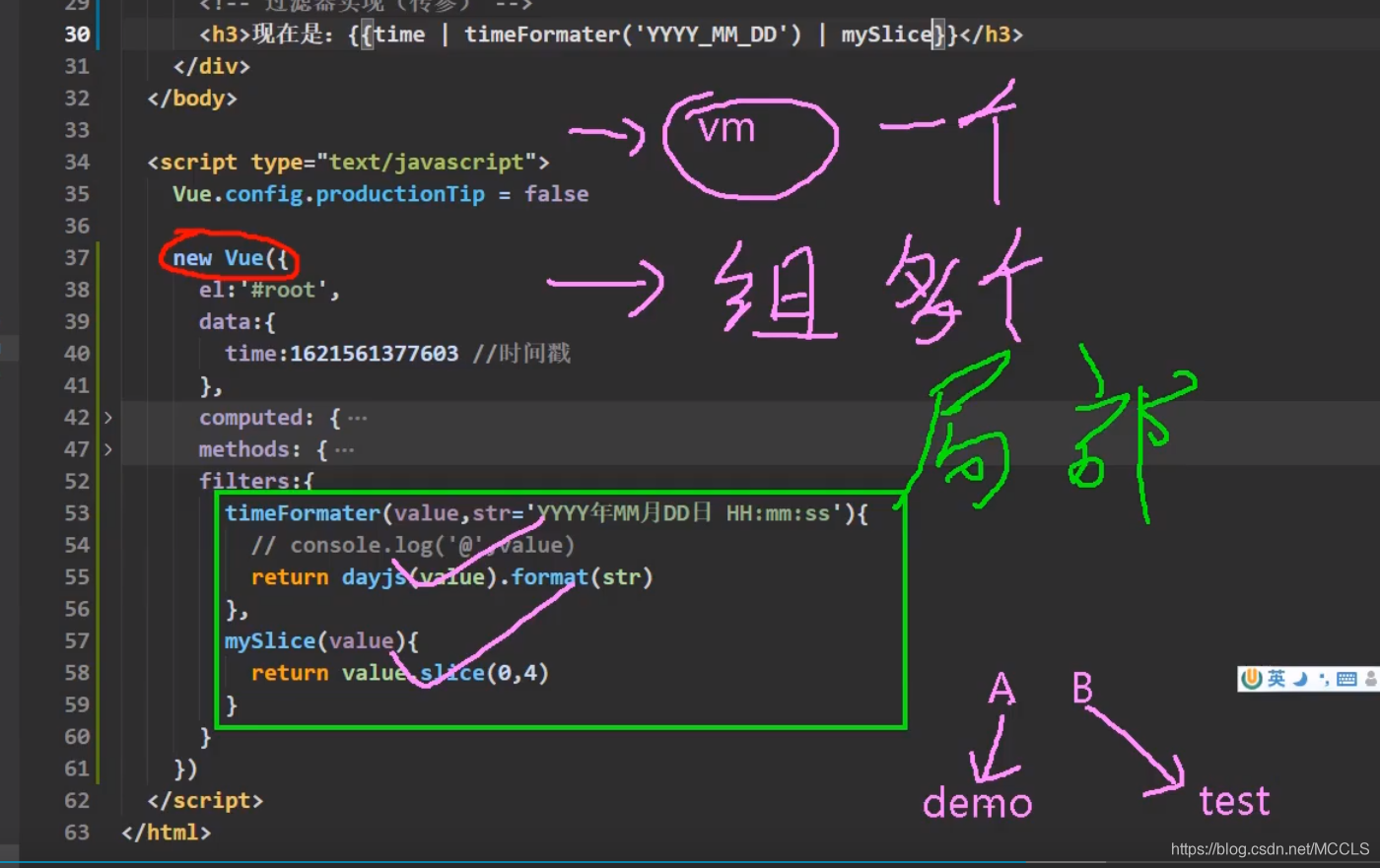Expand the folded computed block
Image resolution: width=1380 pixels, height=868 pixels.
[x=107, y=418]
